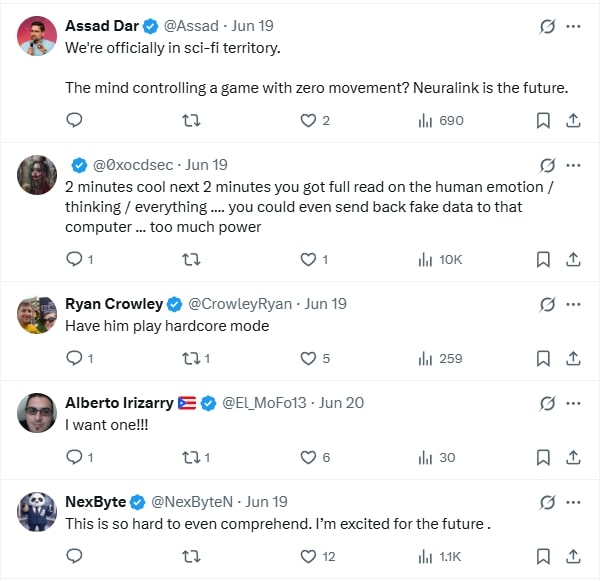Like Assad Dar's sci-fi territory tweet
603x581 pixels.
coord(309,120)
